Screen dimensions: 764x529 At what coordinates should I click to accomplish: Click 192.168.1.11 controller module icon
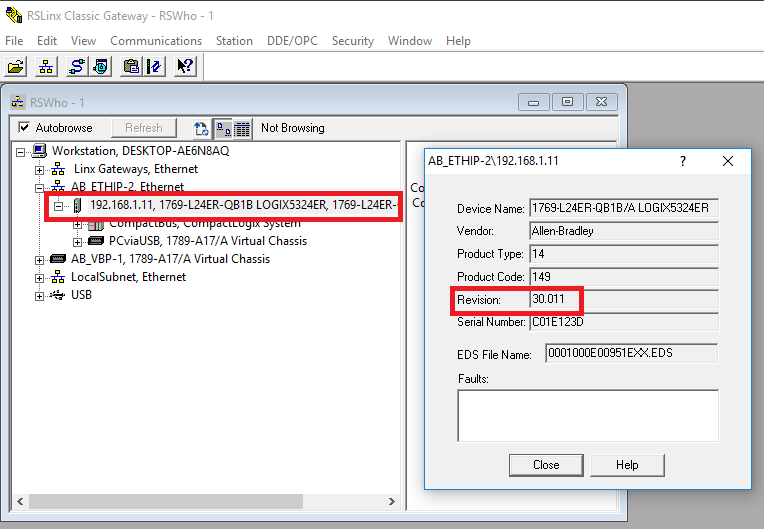point(77,205)
